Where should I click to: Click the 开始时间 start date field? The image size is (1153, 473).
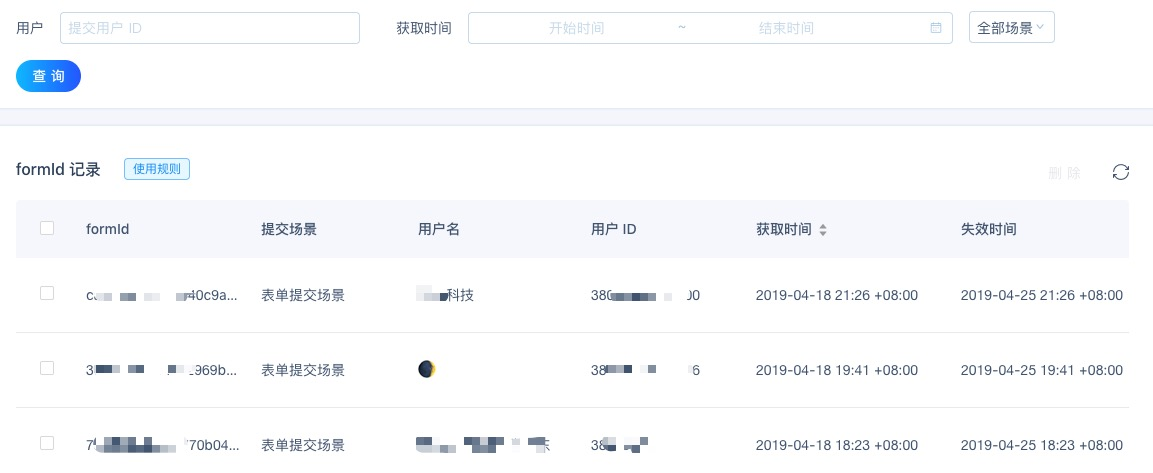click(576, 28)
